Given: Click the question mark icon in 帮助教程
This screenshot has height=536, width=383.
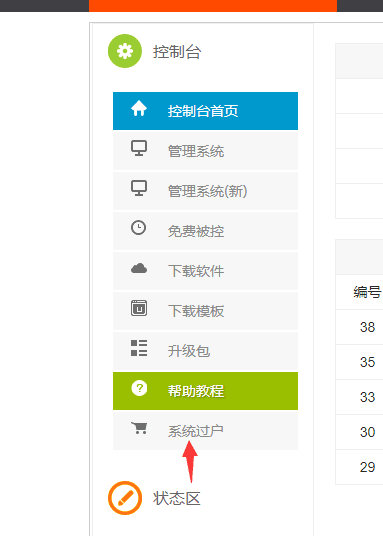Looking at the screenshot, I should point(139,388).
